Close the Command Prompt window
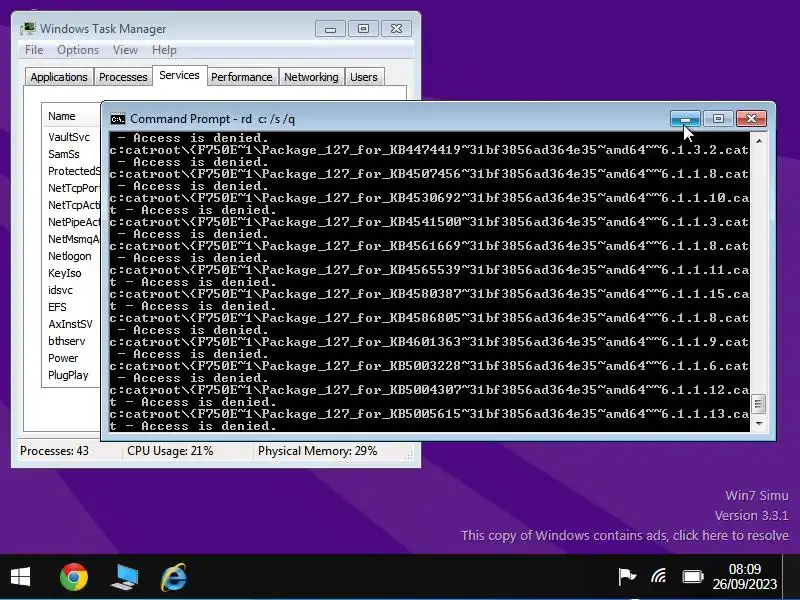 [x=751, y=119]
